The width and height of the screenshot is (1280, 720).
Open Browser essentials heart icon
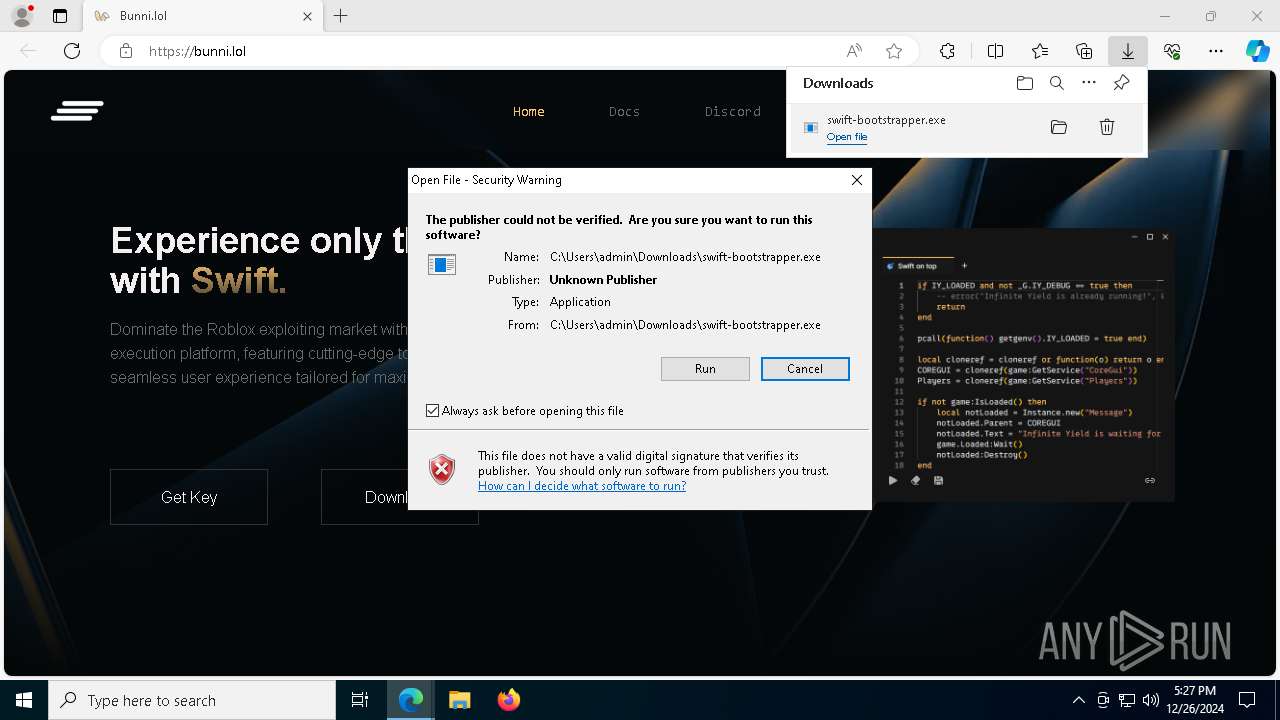(x=1172, y=51)
